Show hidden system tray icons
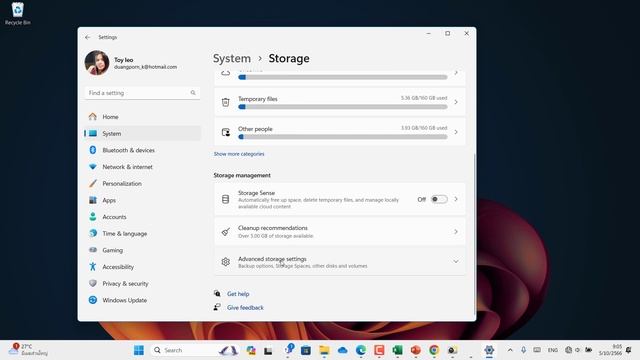 pos(510,350)
